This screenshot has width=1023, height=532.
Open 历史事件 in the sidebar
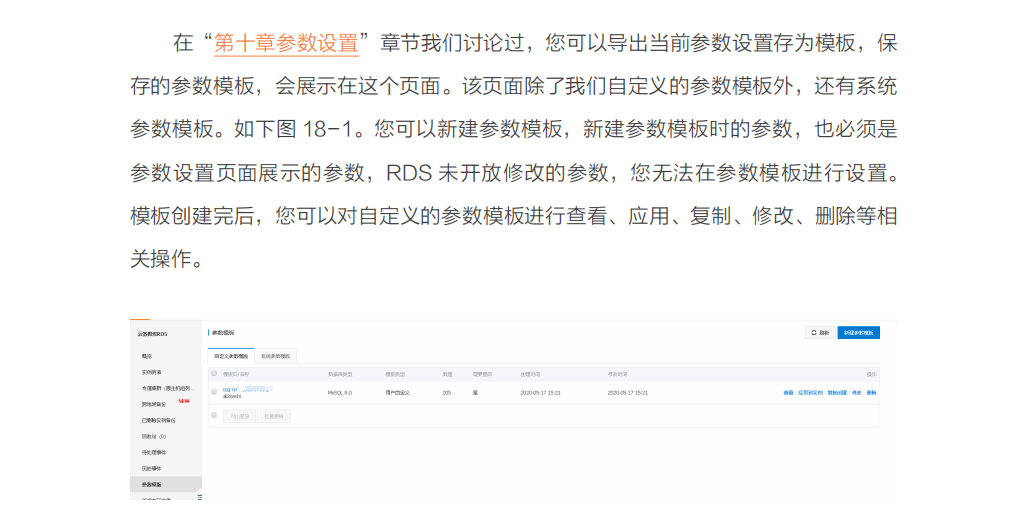pyautogui.click(x=151, y=469)
